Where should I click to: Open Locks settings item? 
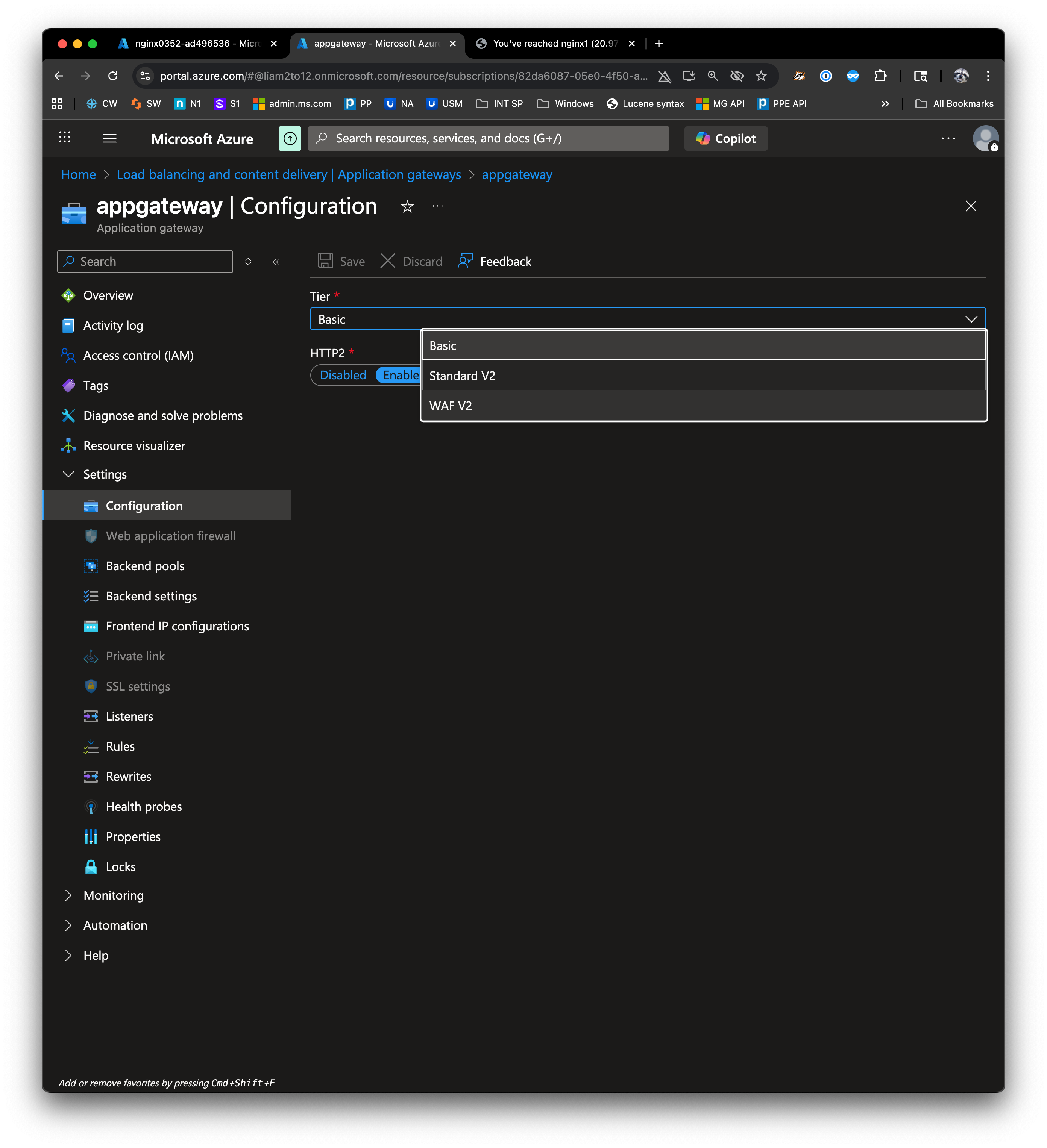(121, 867)
